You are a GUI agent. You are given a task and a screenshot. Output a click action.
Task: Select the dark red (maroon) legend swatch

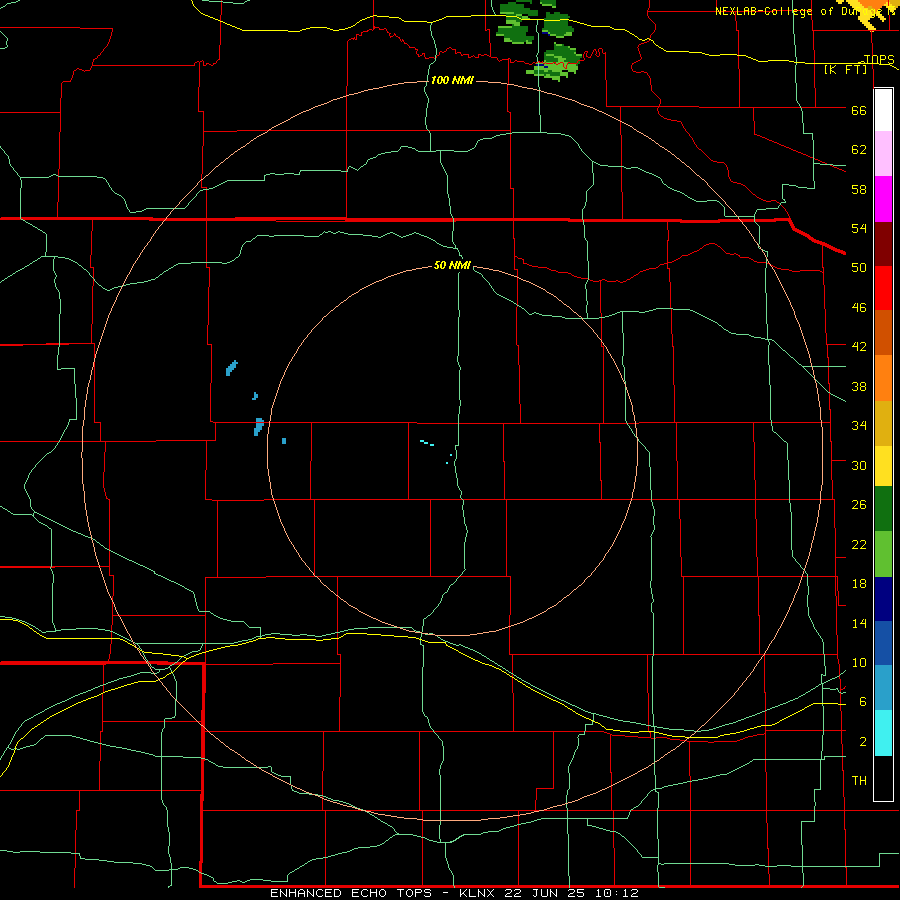(883, 245)
